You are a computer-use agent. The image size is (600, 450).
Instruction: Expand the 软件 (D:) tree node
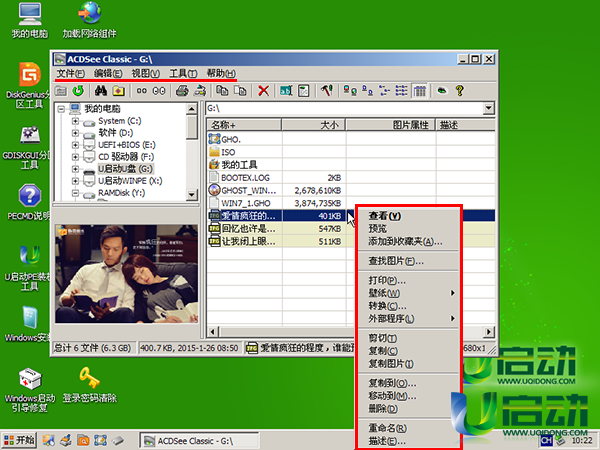coord(75,133)
